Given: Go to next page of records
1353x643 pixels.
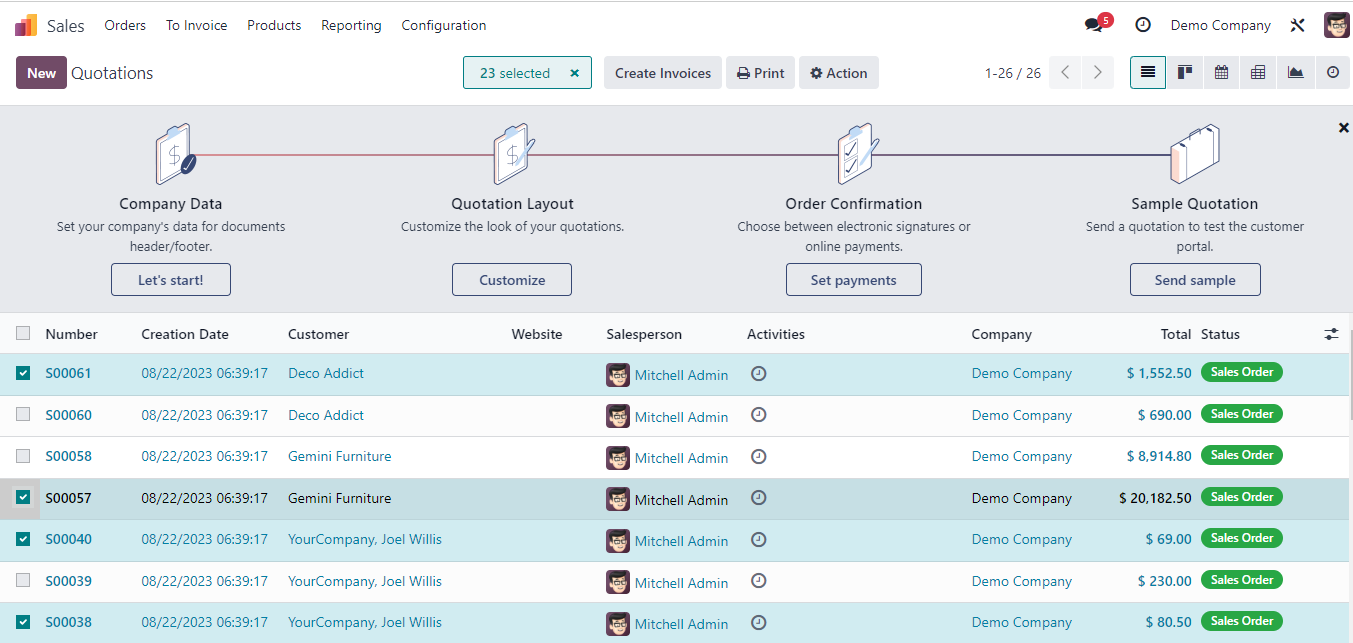Looking at the screenshot, I should point(1098,73).
